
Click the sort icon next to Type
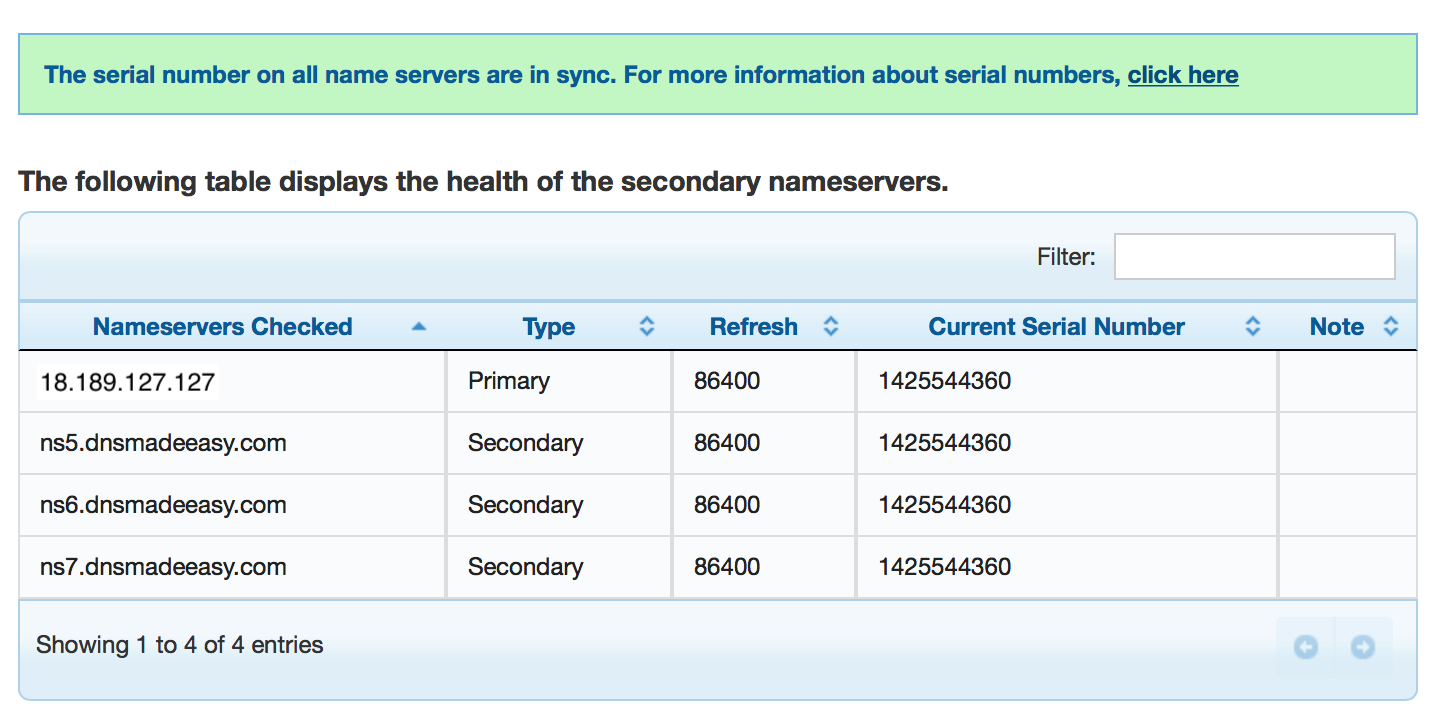pos(646,326)
